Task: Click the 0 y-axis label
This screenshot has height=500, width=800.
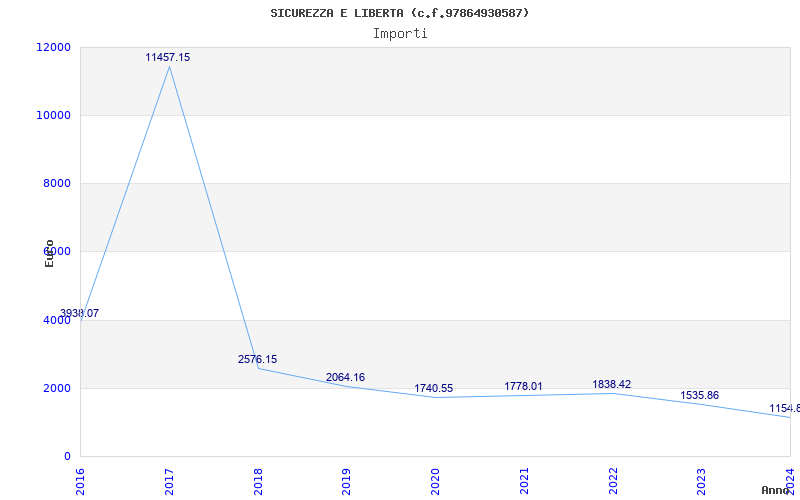Action: (x=67, y=457)
